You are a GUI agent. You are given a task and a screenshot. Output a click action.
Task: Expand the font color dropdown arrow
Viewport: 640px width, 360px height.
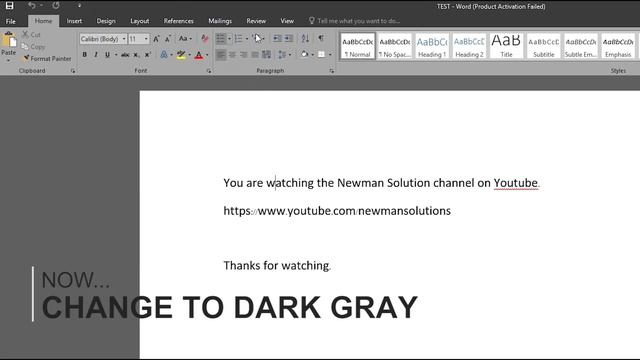[x=207, y=55]
